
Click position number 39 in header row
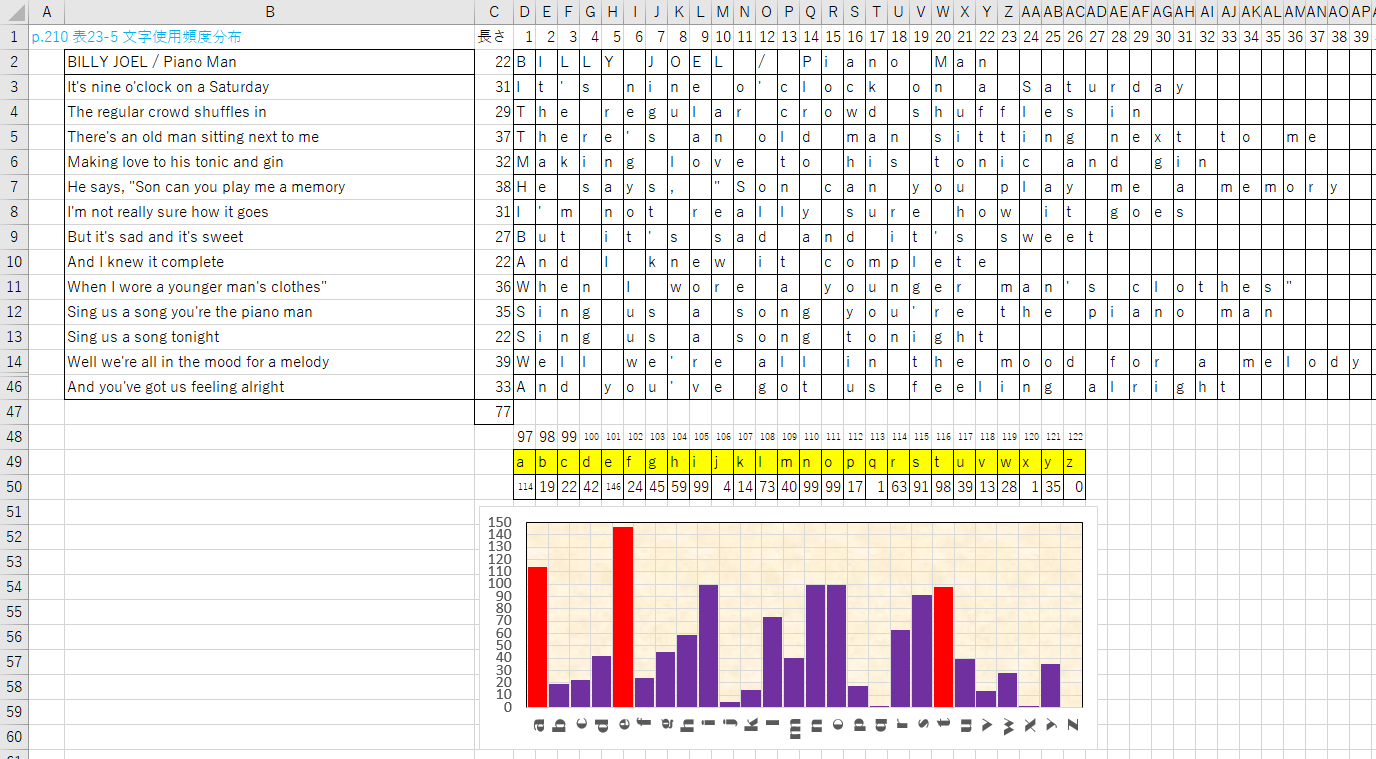(x=1360, y=37)
